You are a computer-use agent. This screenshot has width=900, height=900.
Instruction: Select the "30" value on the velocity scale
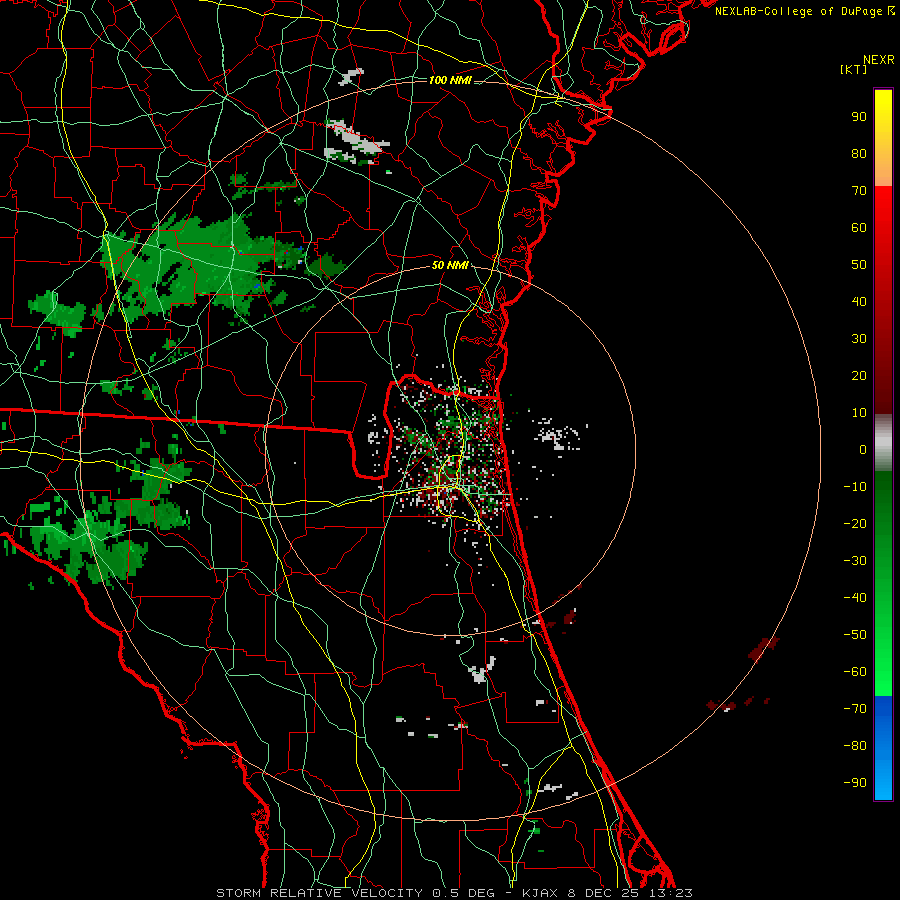click(x=859, y=339)
